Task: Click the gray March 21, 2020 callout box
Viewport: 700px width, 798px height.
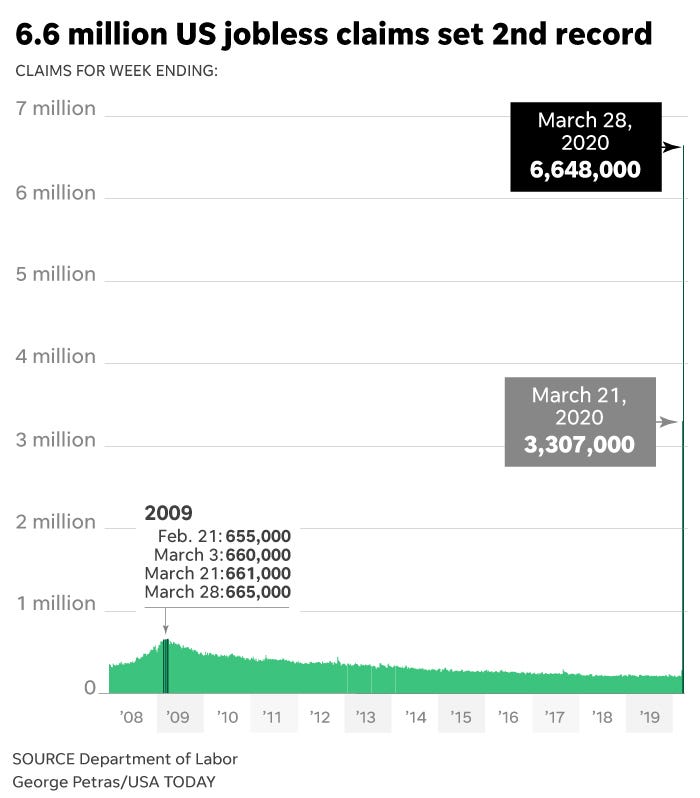Action: (x=580, y=421)
